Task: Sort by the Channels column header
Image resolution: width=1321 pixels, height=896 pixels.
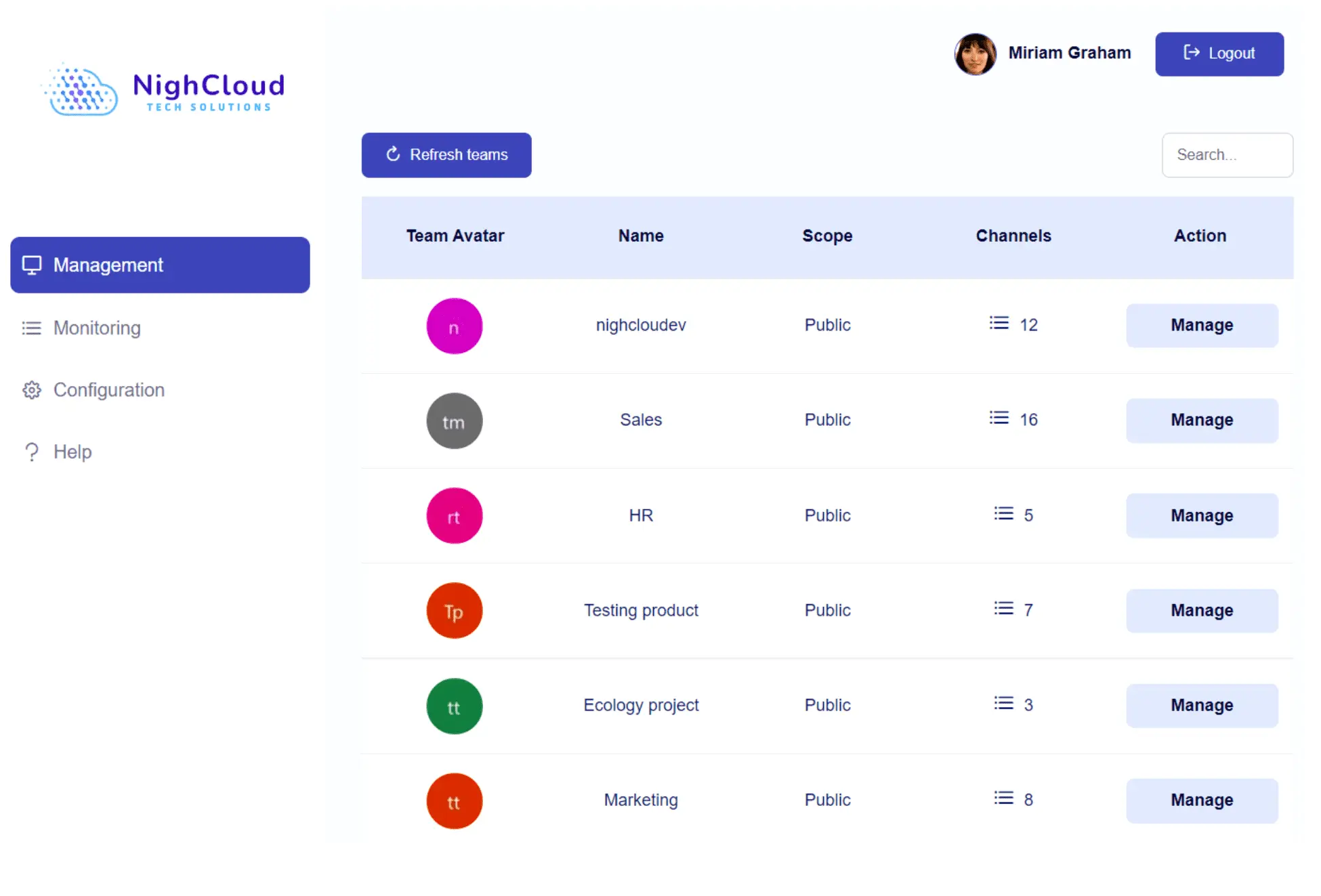Action: 1013,236
